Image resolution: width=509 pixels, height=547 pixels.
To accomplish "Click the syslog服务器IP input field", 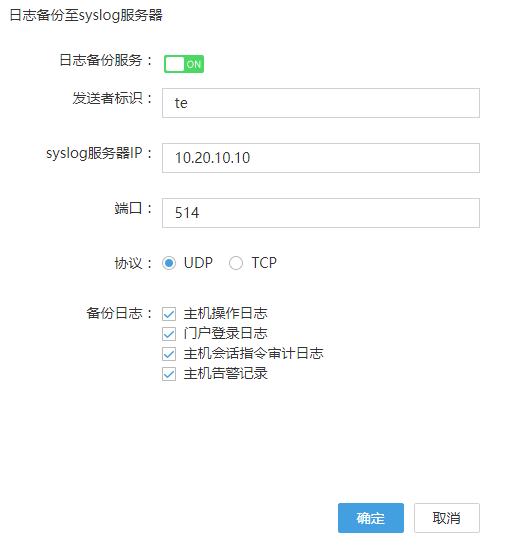I will click(x=321, y=158).
